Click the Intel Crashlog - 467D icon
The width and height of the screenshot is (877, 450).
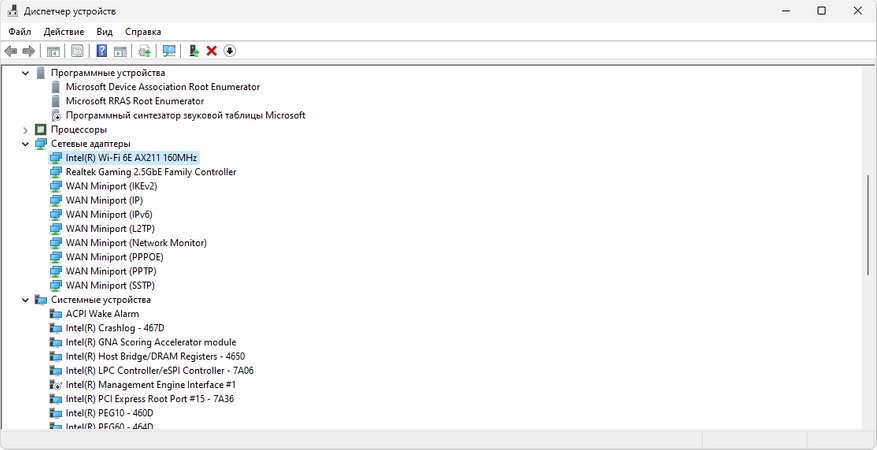[x=55, y=328]
